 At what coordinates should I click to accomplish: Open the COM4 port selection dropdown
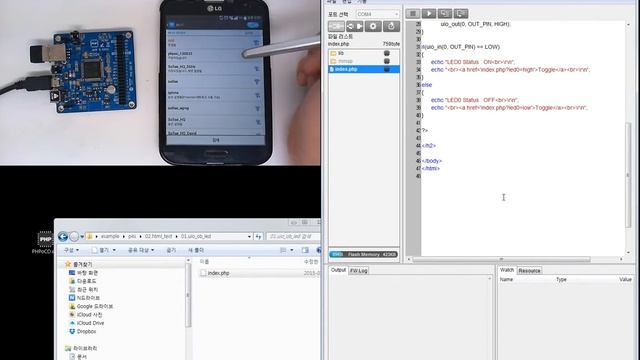click(x=378, y=14)
